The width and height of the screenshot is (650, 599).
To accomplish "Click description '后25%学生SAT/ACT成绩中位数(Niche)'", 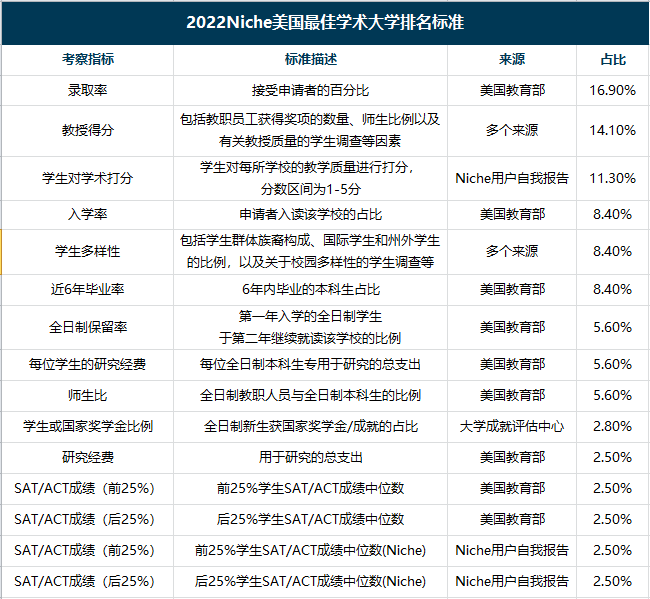I will (310, 582).
